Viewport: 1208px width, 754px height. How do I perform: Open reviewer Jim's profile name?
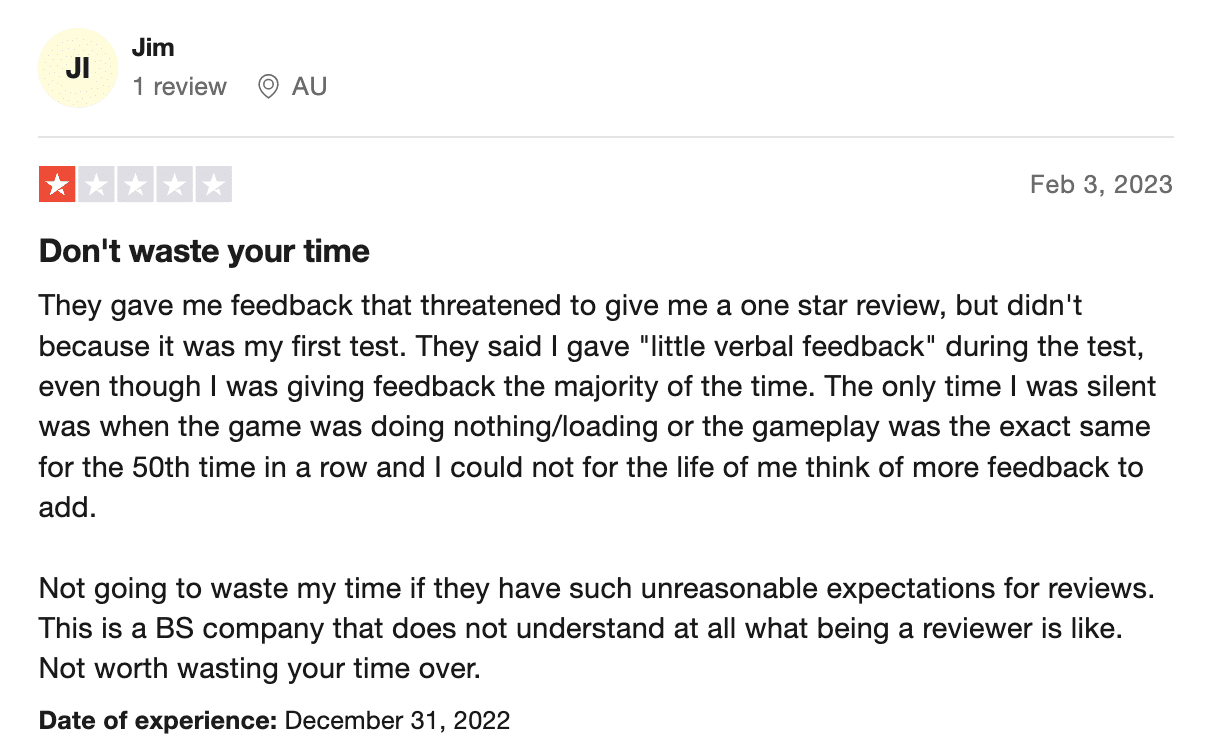(x=153, y=47)
